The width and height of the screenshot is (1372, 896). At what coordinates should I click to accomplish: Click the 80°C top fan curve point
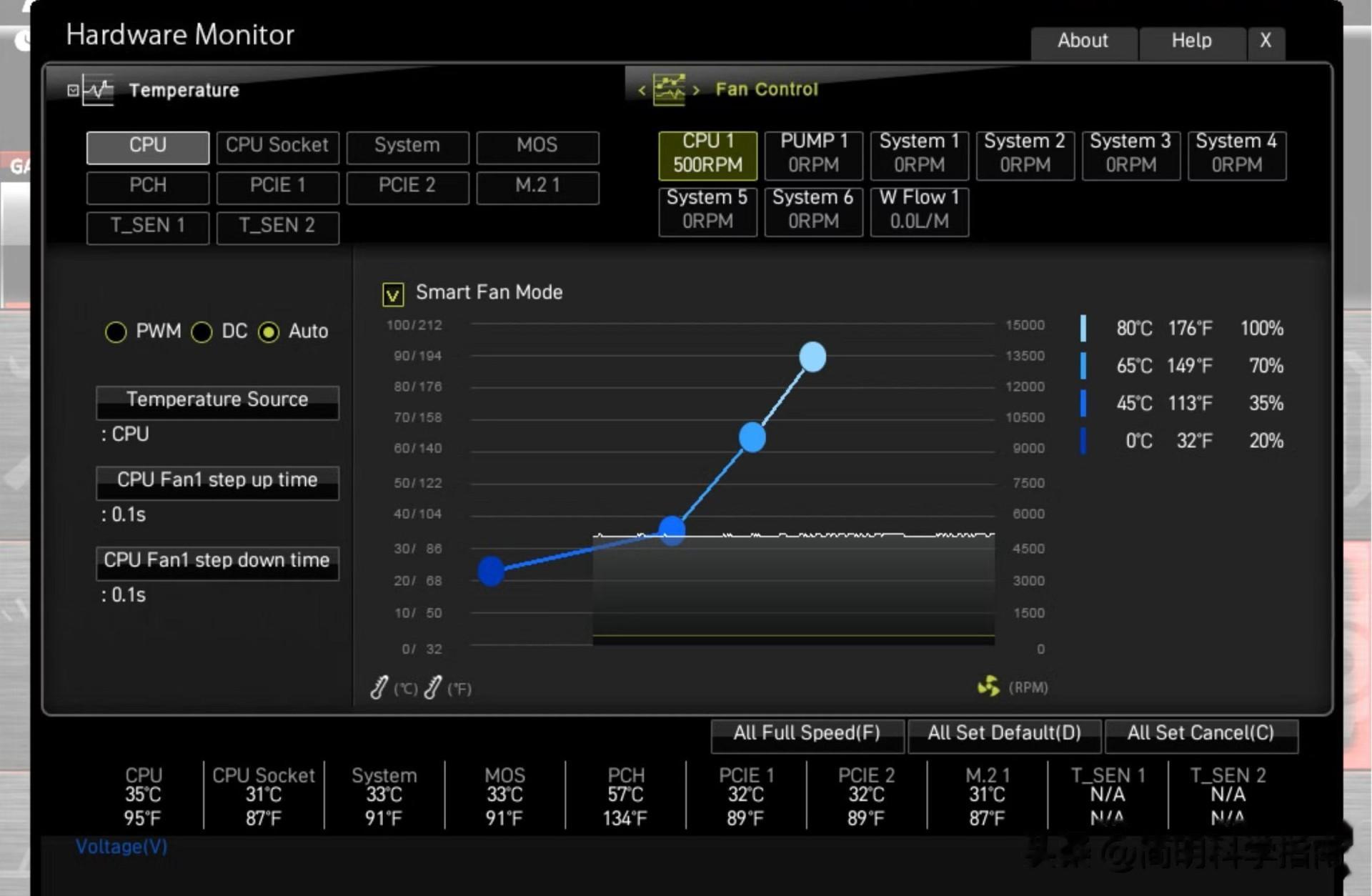click(x=812, y=357)
